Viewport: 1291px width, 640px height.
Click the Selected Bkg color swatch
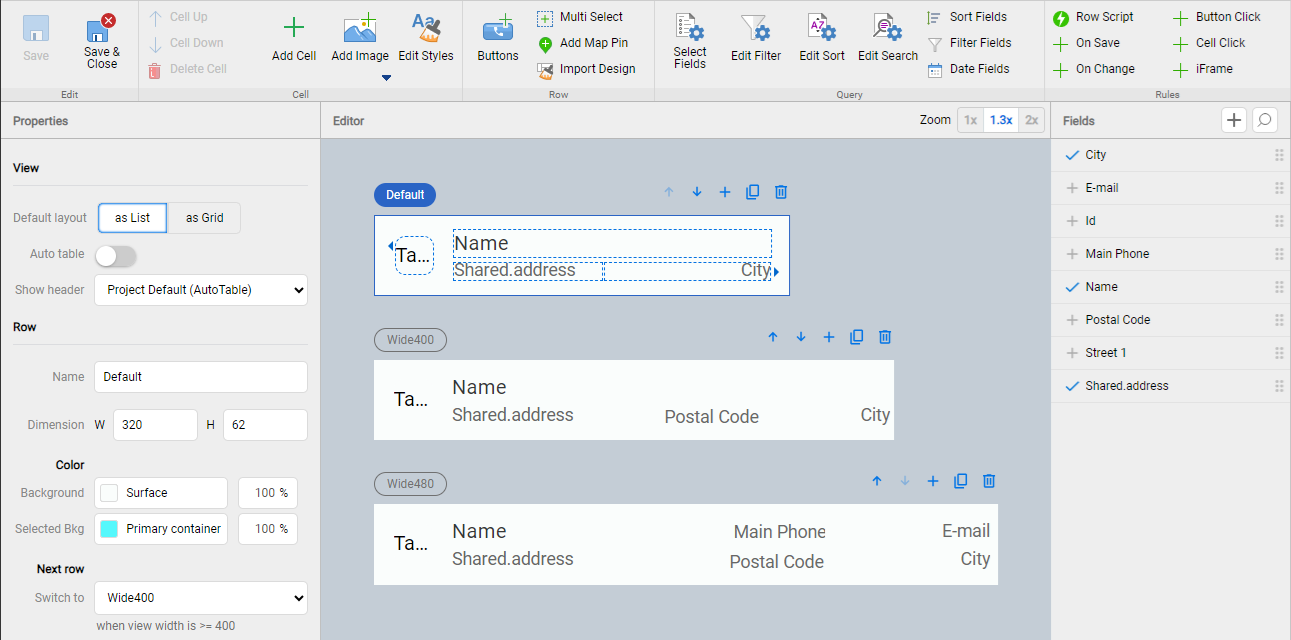[x=109, y=529]
